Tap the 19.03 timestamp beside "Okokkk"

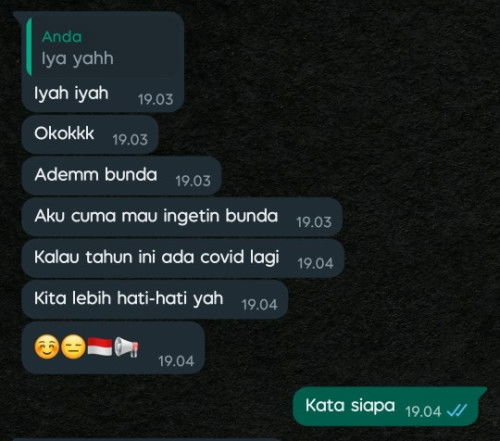tap(130, 140)
